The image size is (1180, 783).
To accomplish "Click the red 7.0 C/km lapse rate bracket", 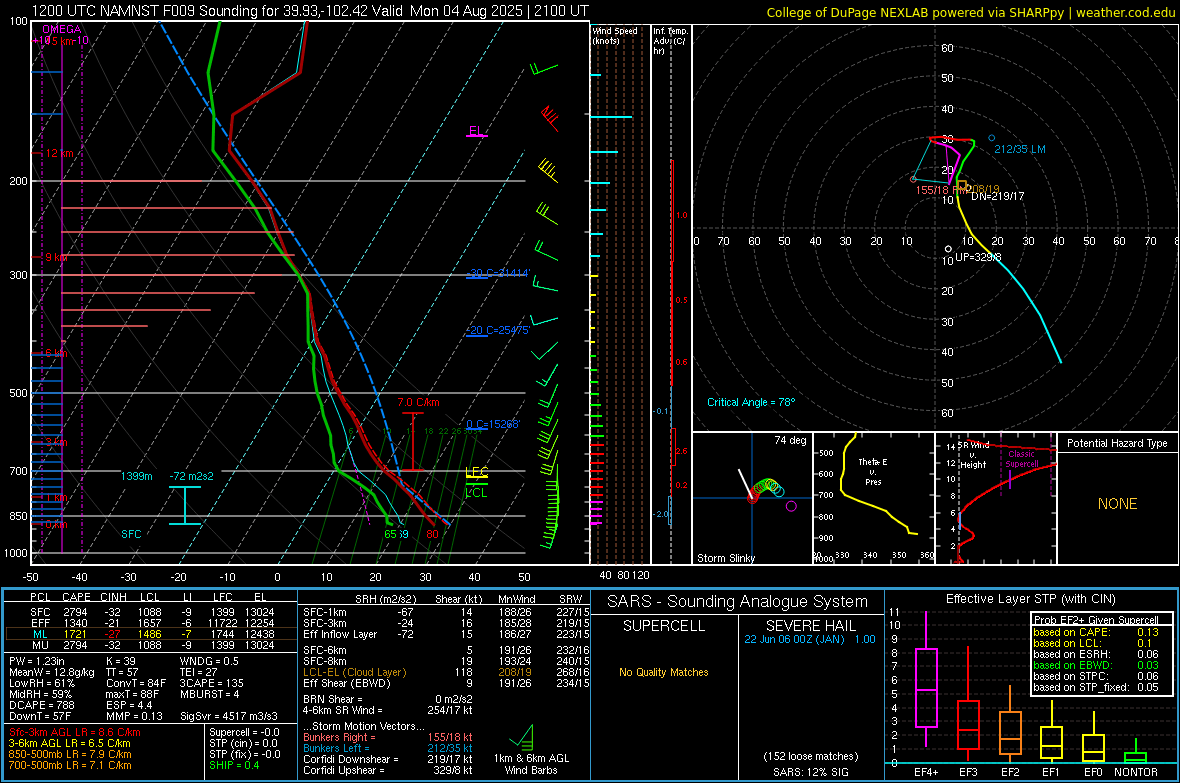I will pos(412,441).
